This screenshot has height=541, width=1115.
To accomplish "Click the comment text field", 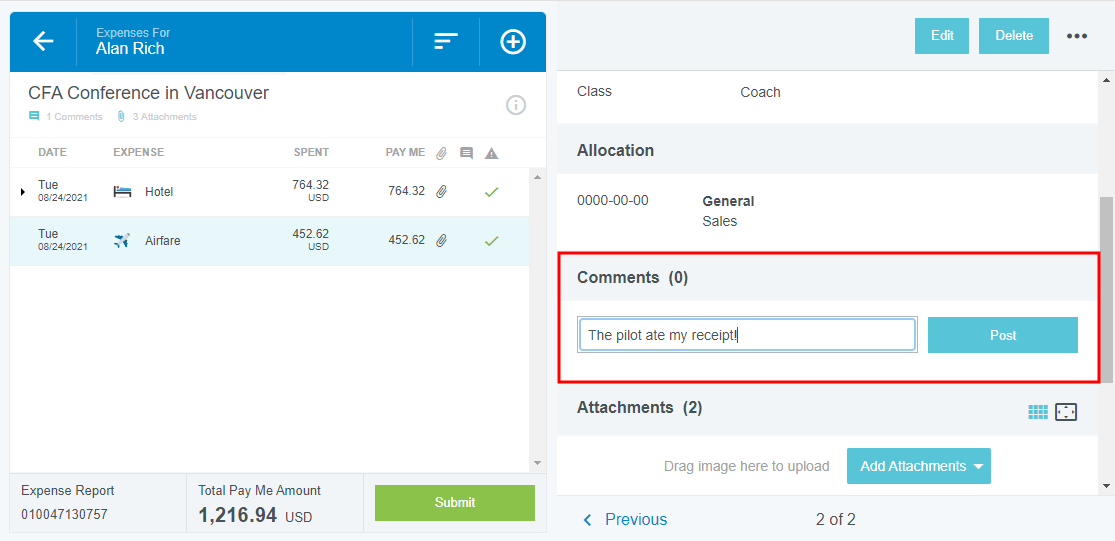I will point(747,335).
